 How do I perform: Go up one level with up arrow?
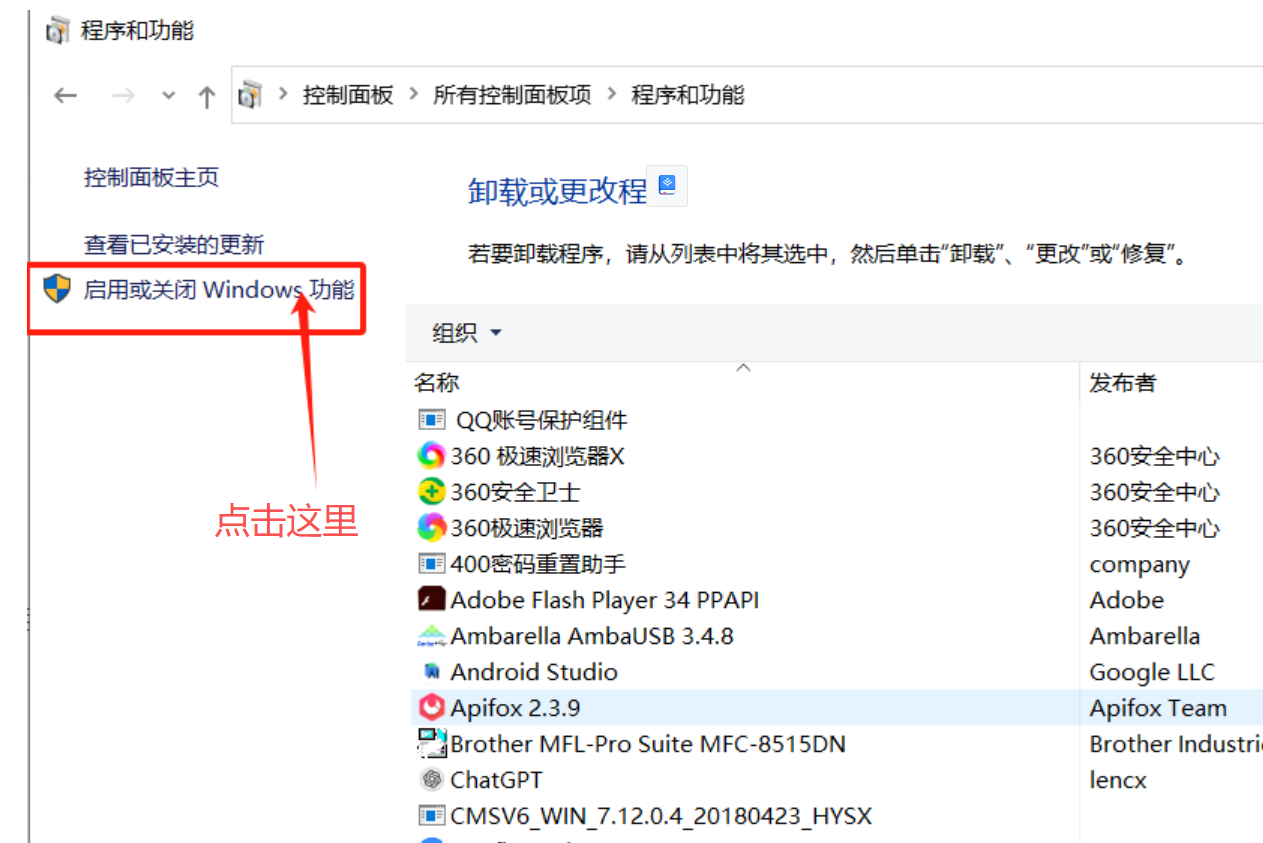(206, 96)
